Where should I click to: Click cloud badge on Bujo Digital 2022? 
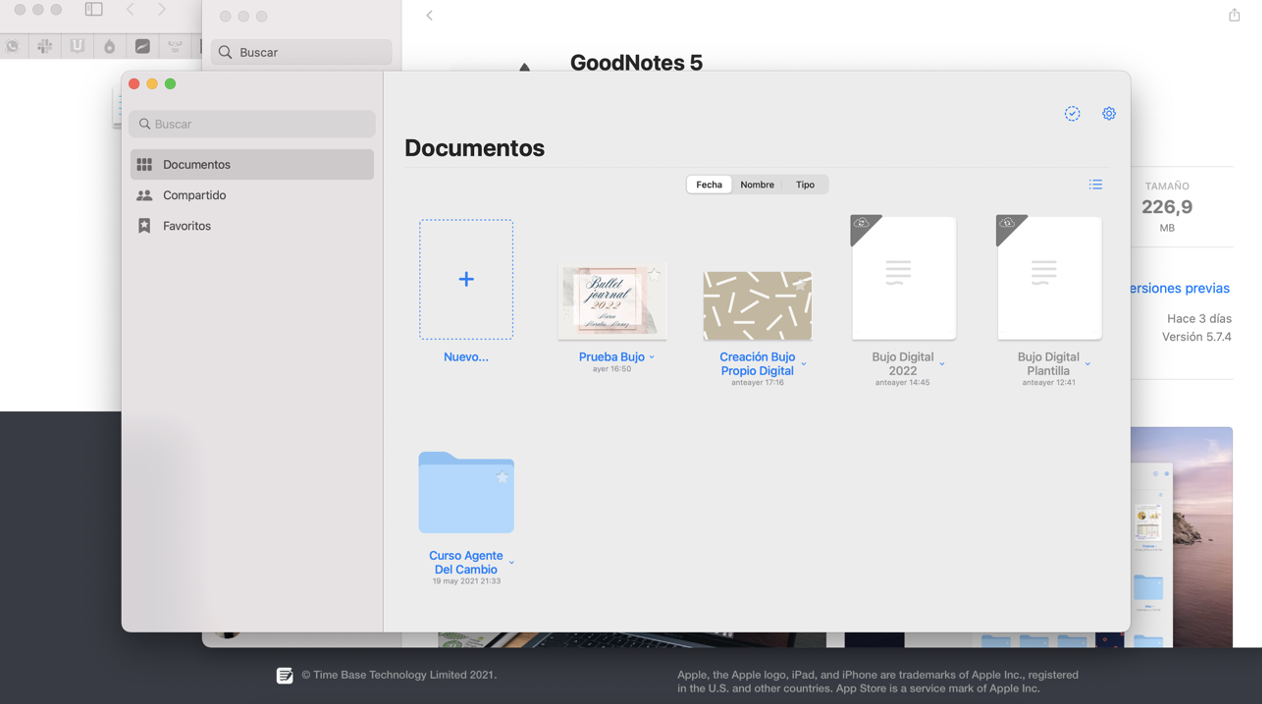pos(860,224)
